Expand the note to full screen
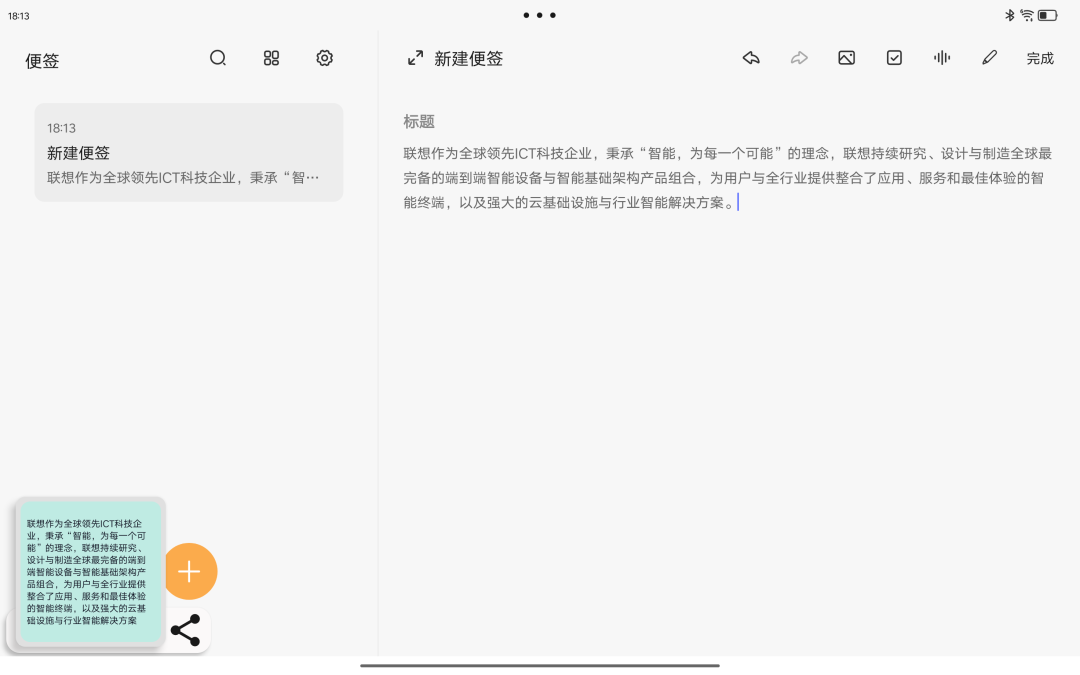This screenshot has height=675, width=1080. tap(415, 58)
